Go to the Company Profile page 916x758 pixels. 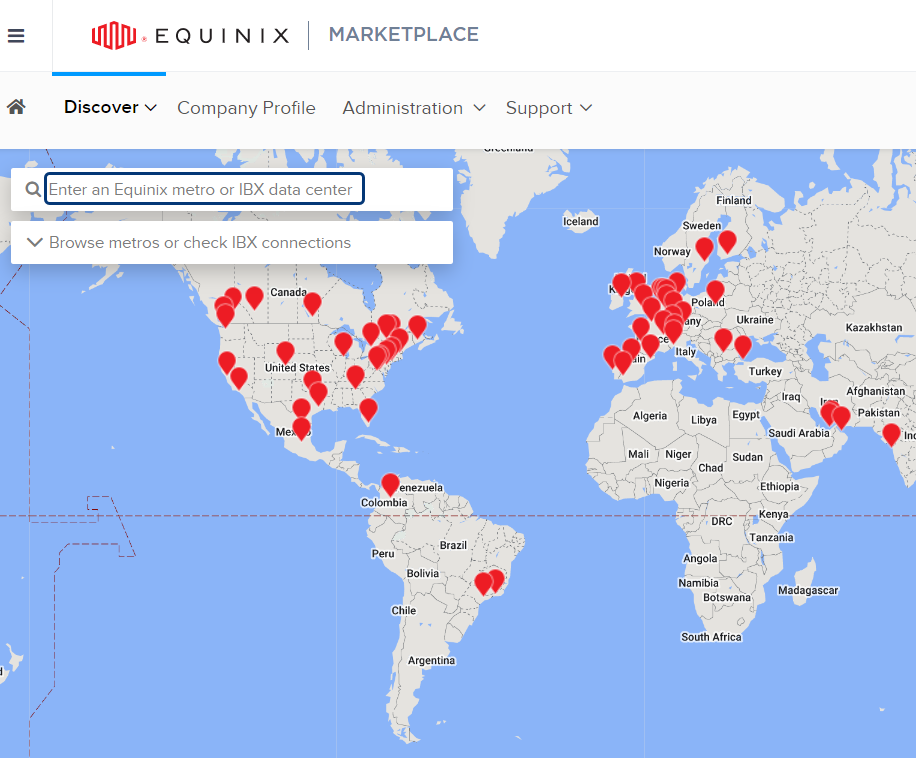(246, 108)
